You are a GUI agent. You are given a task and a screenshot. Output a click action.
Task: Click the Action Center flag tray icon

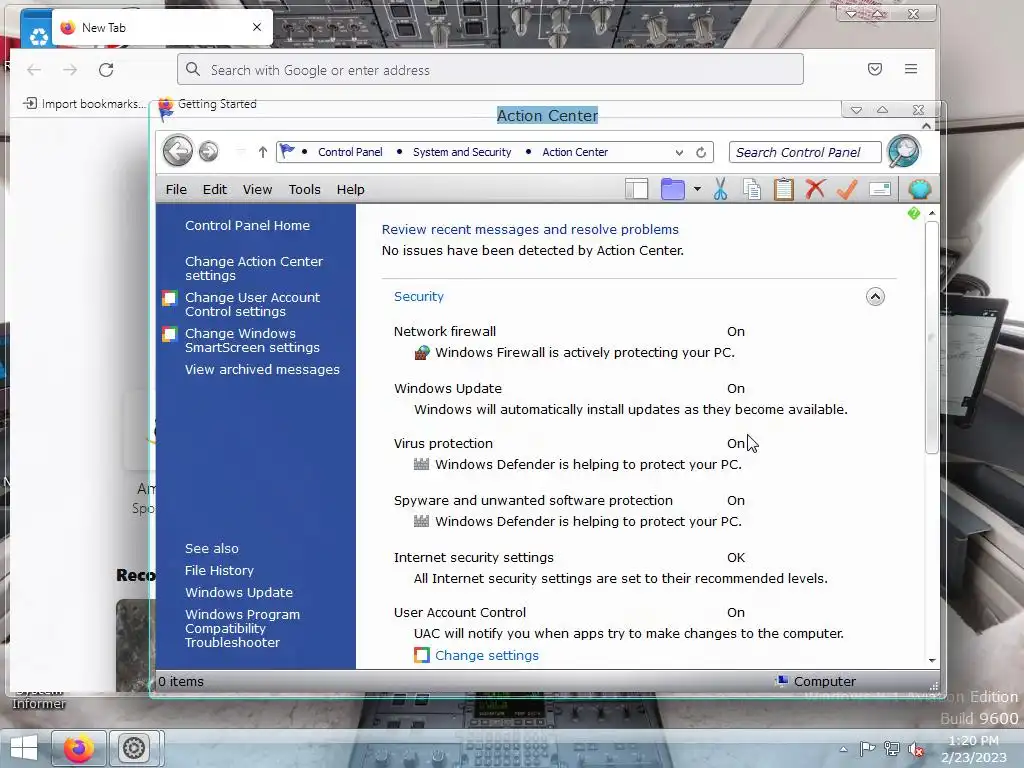click(867, 748)
